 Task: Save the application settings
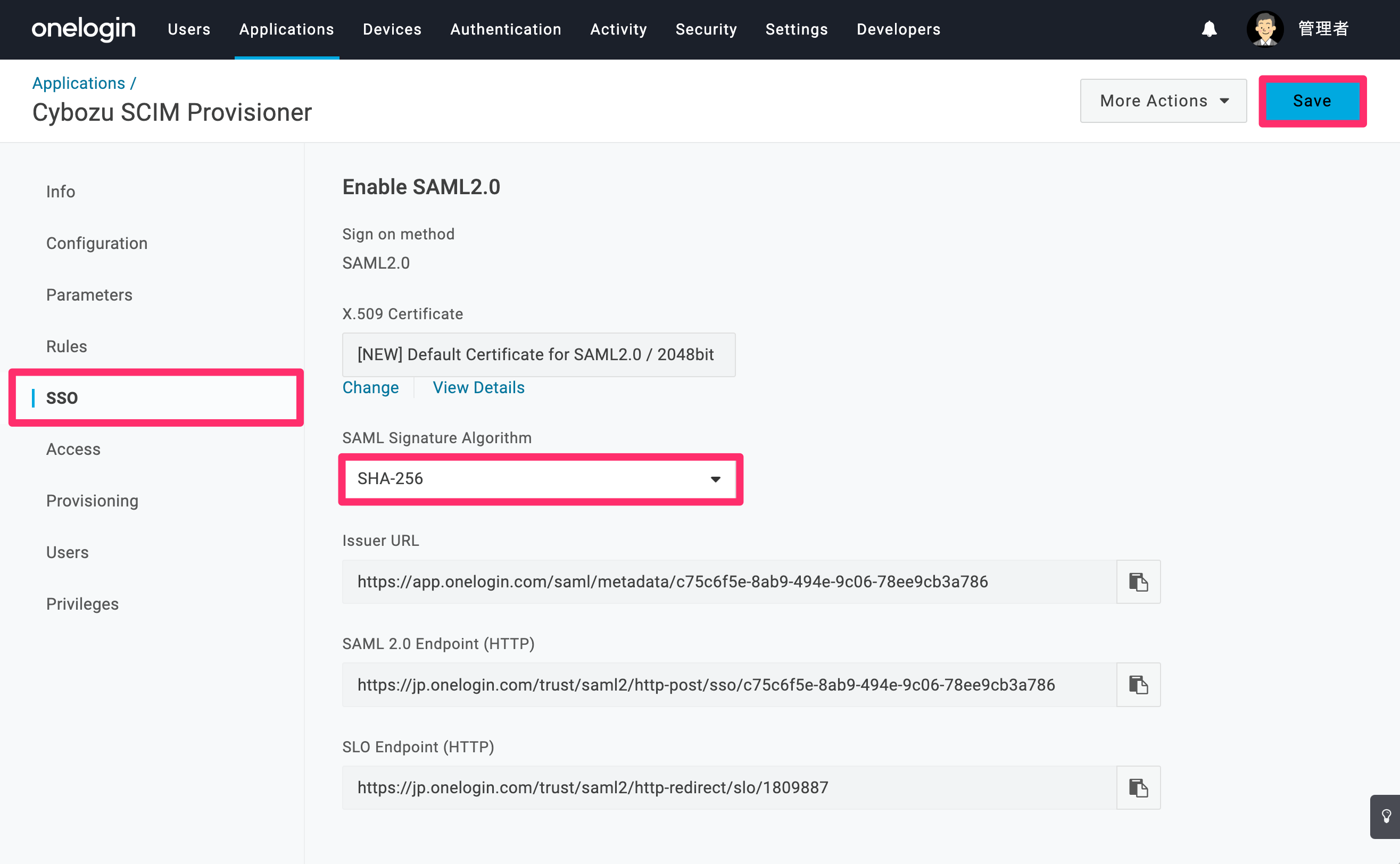point(1312,101)
